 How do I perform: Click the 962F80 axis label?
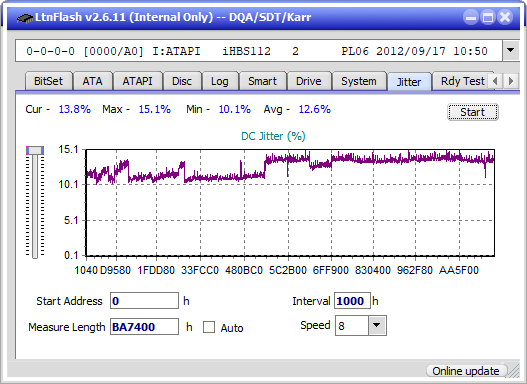pos(415,270)
